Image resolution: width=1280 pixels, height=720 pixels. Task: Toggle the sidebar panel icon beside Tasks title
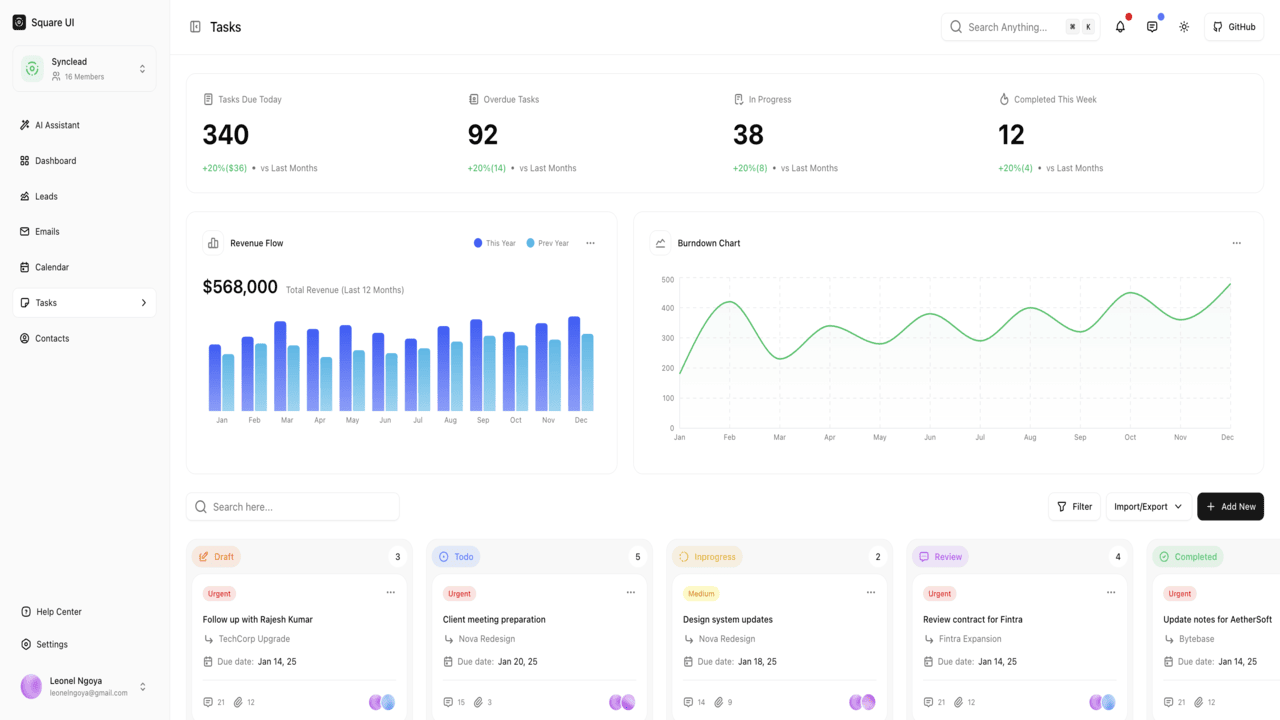pos(195,27)
